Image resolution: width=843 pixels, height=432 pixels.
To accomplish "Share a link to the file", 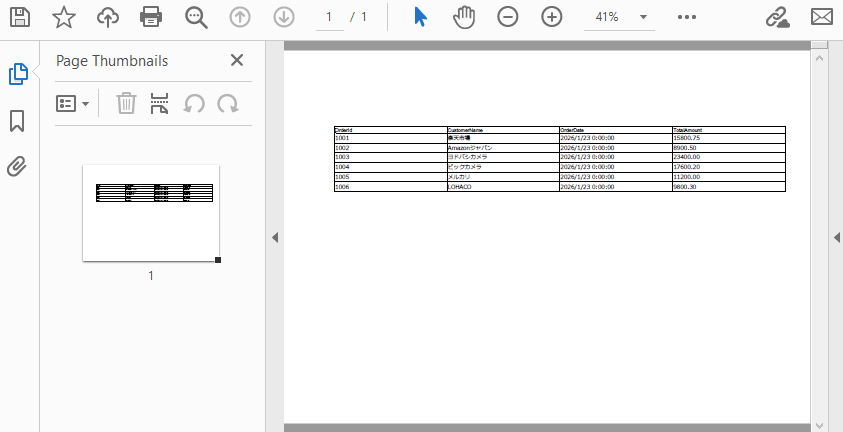I will click(777, 17).
